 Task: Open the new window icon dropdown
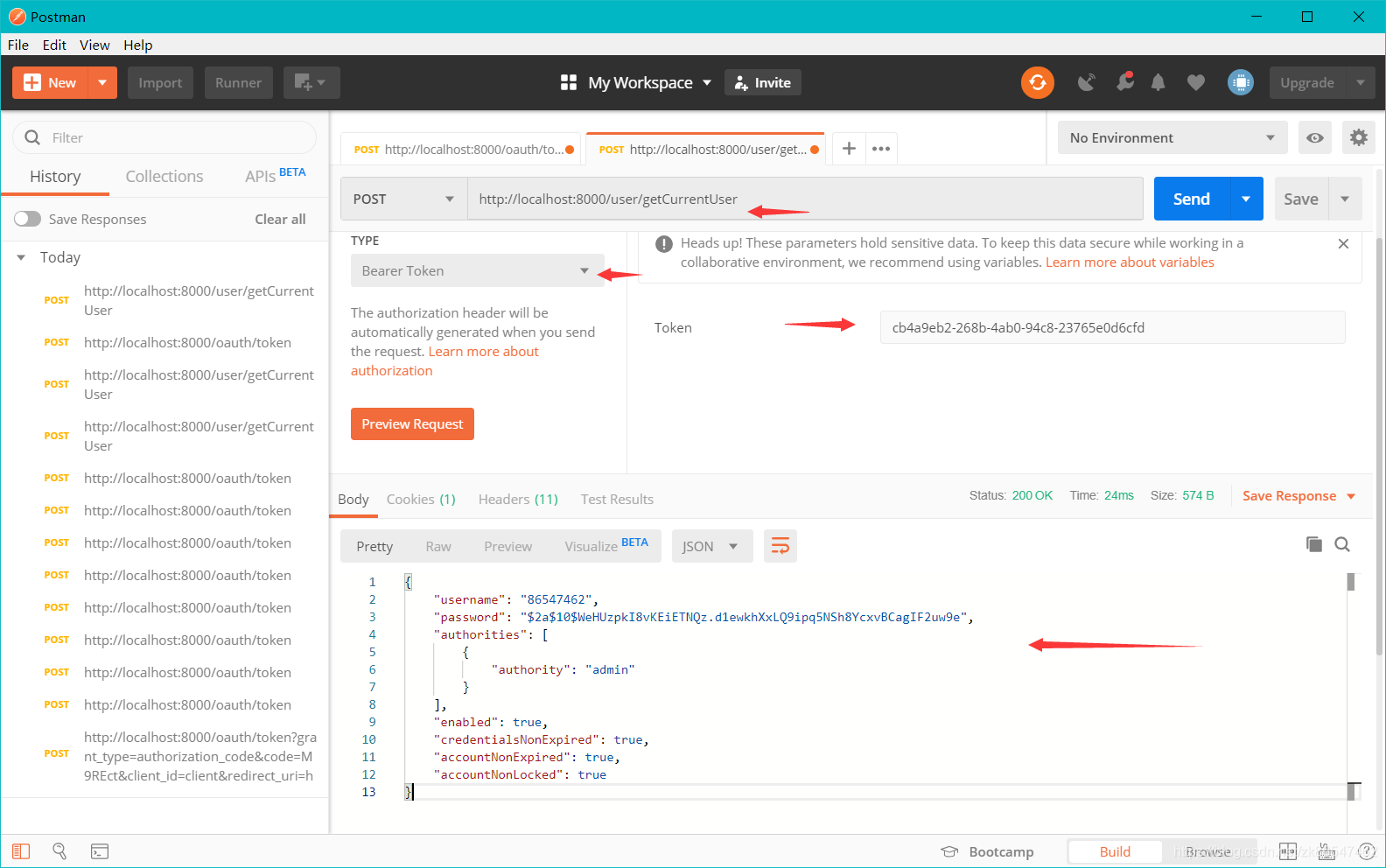311,82
